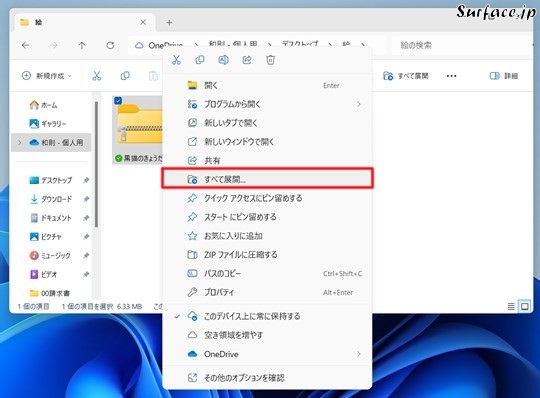
Task: Select クイック アクセスにピン留めする
Action: (x=267, y=198)
